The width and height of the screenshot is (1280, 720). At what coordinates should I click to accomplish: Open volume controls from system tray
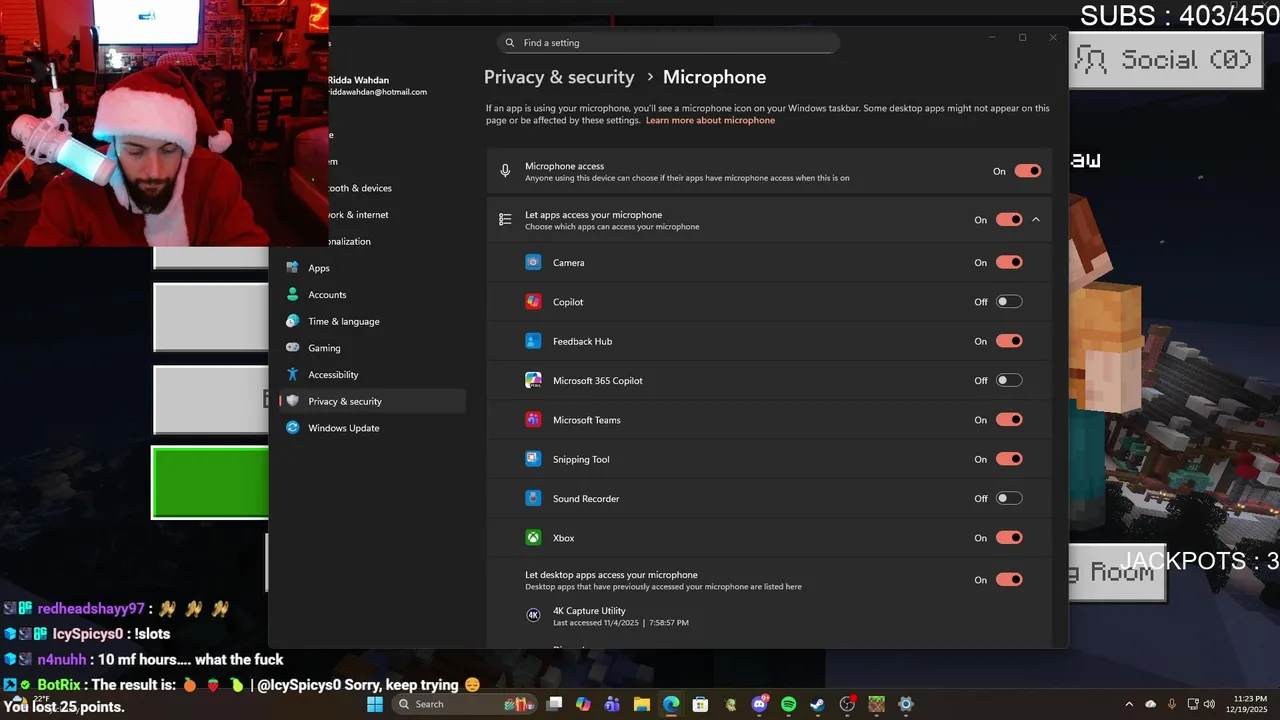tap(1209, 704)
